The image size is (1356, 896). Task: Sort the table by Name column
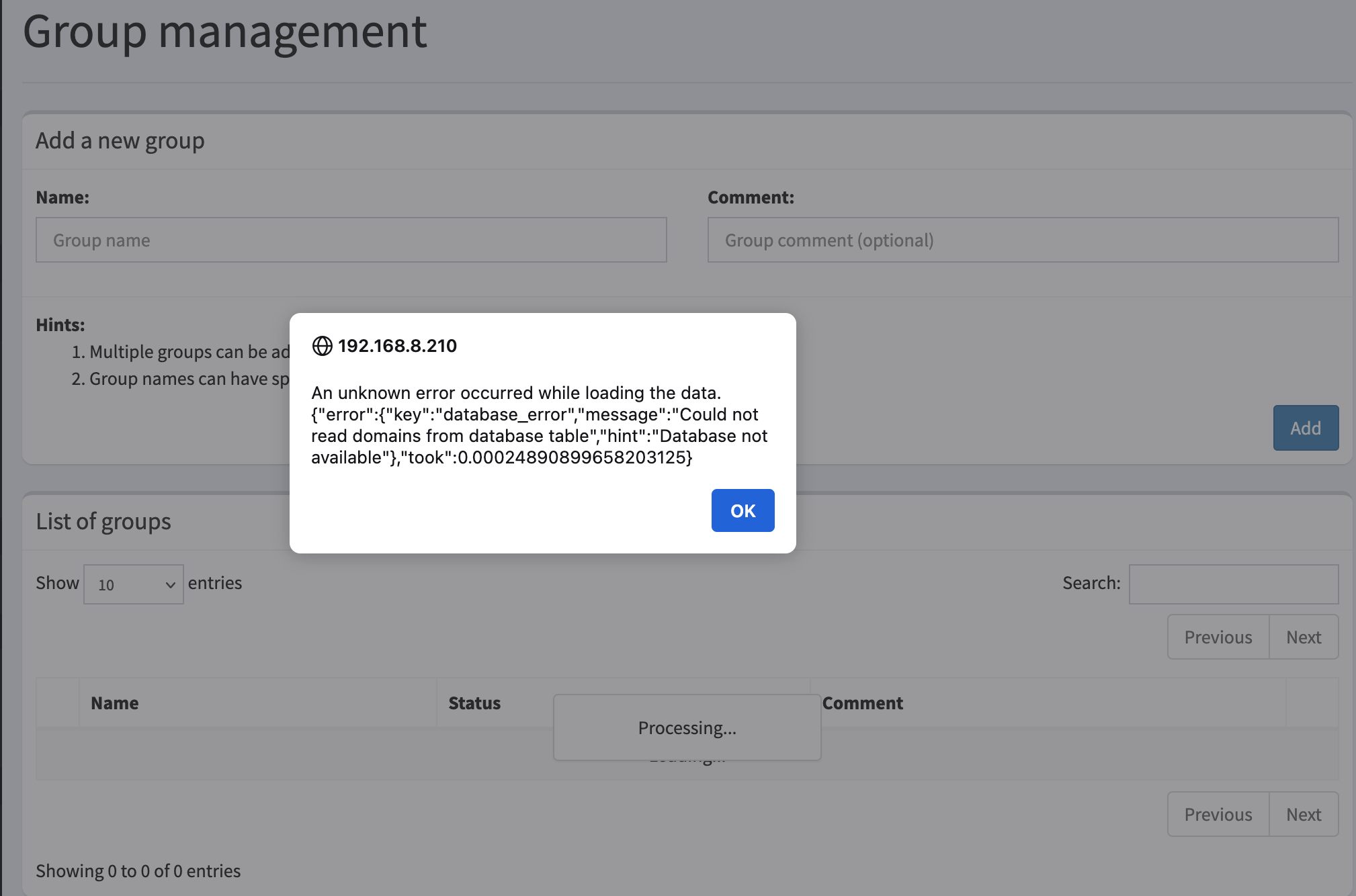pyautogui.click(x=114, y=703)
